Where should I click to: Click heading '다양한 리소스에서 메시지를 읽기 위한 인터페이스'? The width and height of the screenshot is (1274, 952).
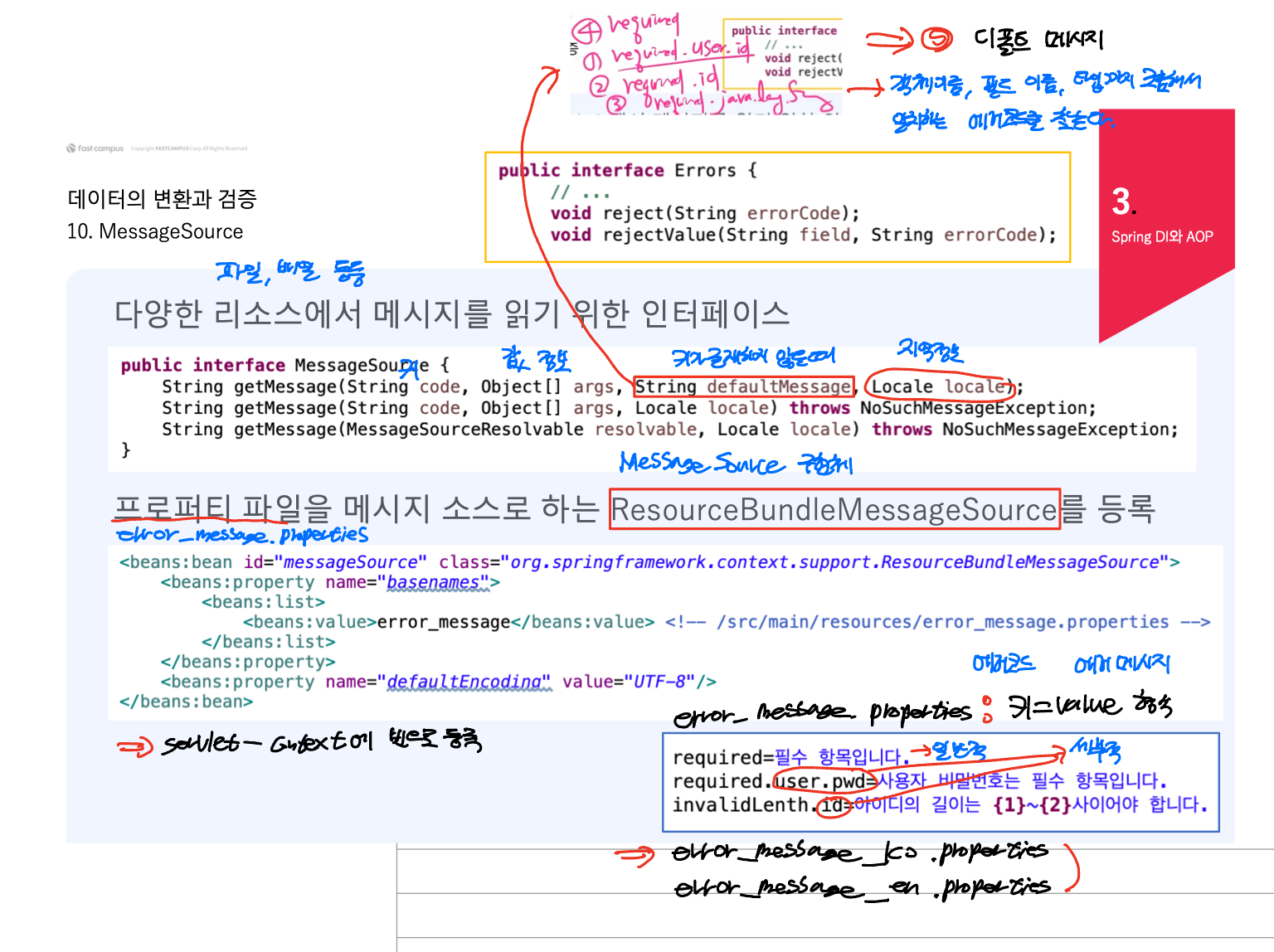click(452, 313)
